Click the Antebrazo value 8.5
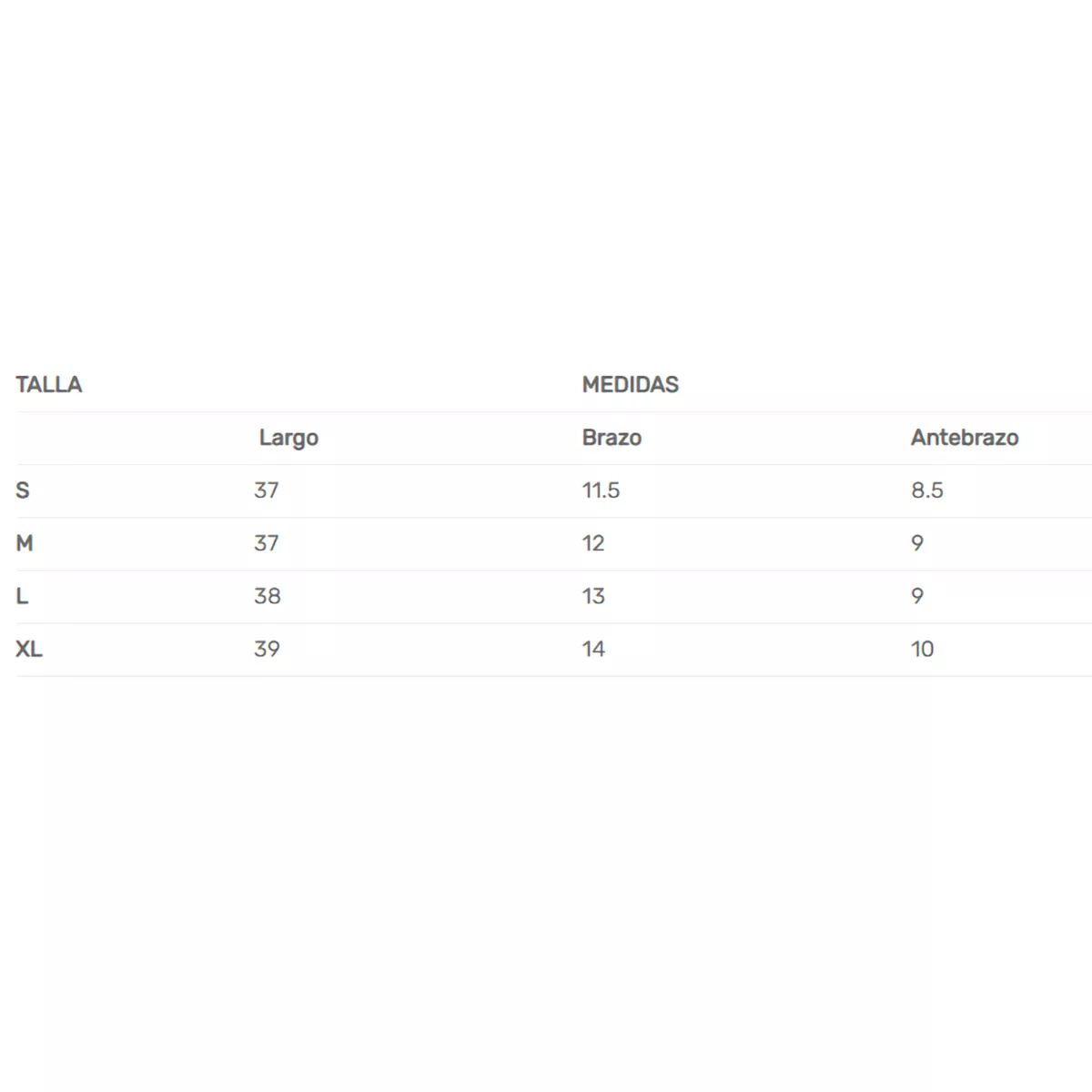The image size is (1092, 1092). point(927,490)
